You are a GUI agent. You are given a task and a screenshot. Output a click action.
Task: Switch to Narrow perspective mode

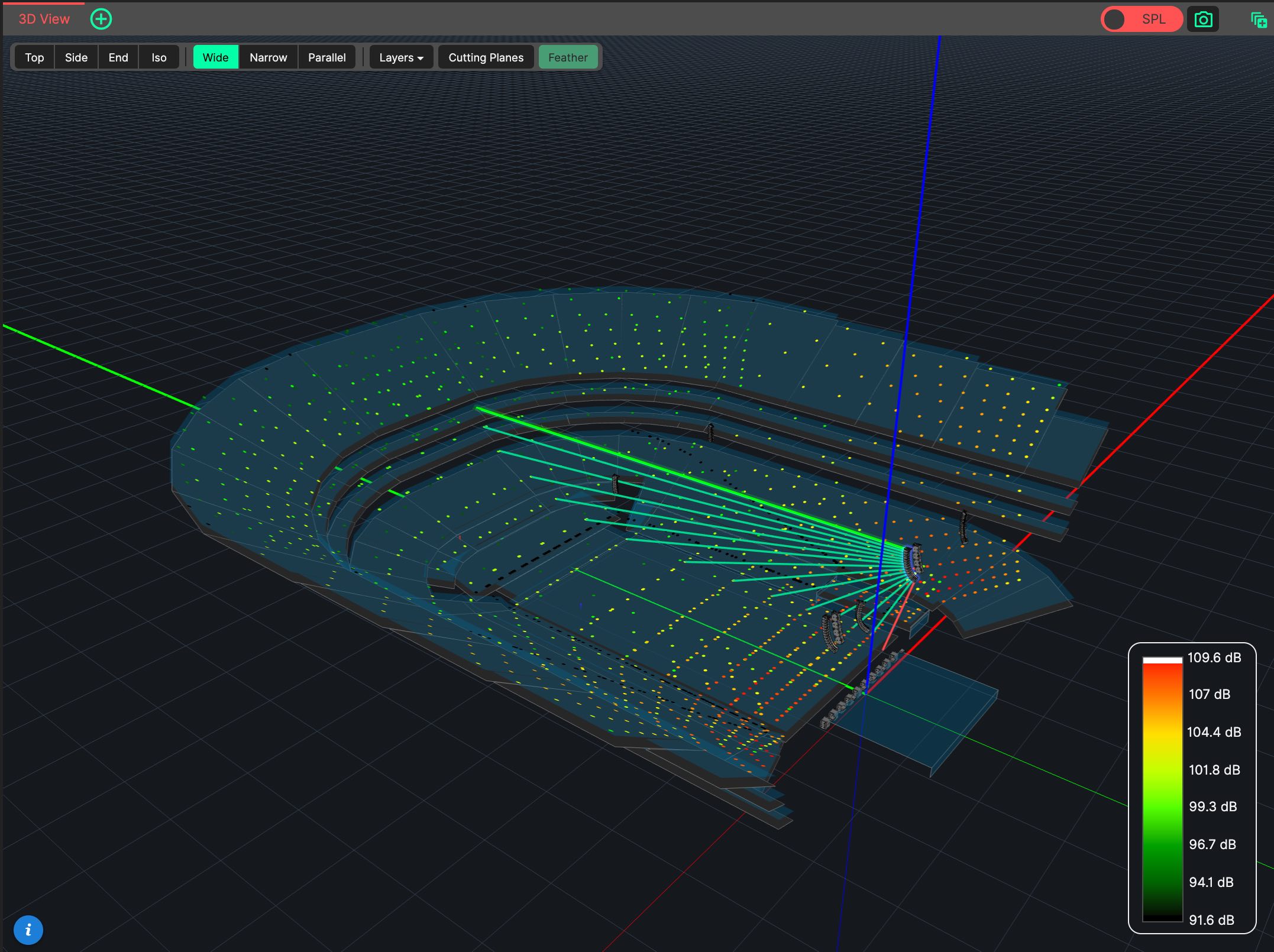pyautogui.click(x=268, y=57)
